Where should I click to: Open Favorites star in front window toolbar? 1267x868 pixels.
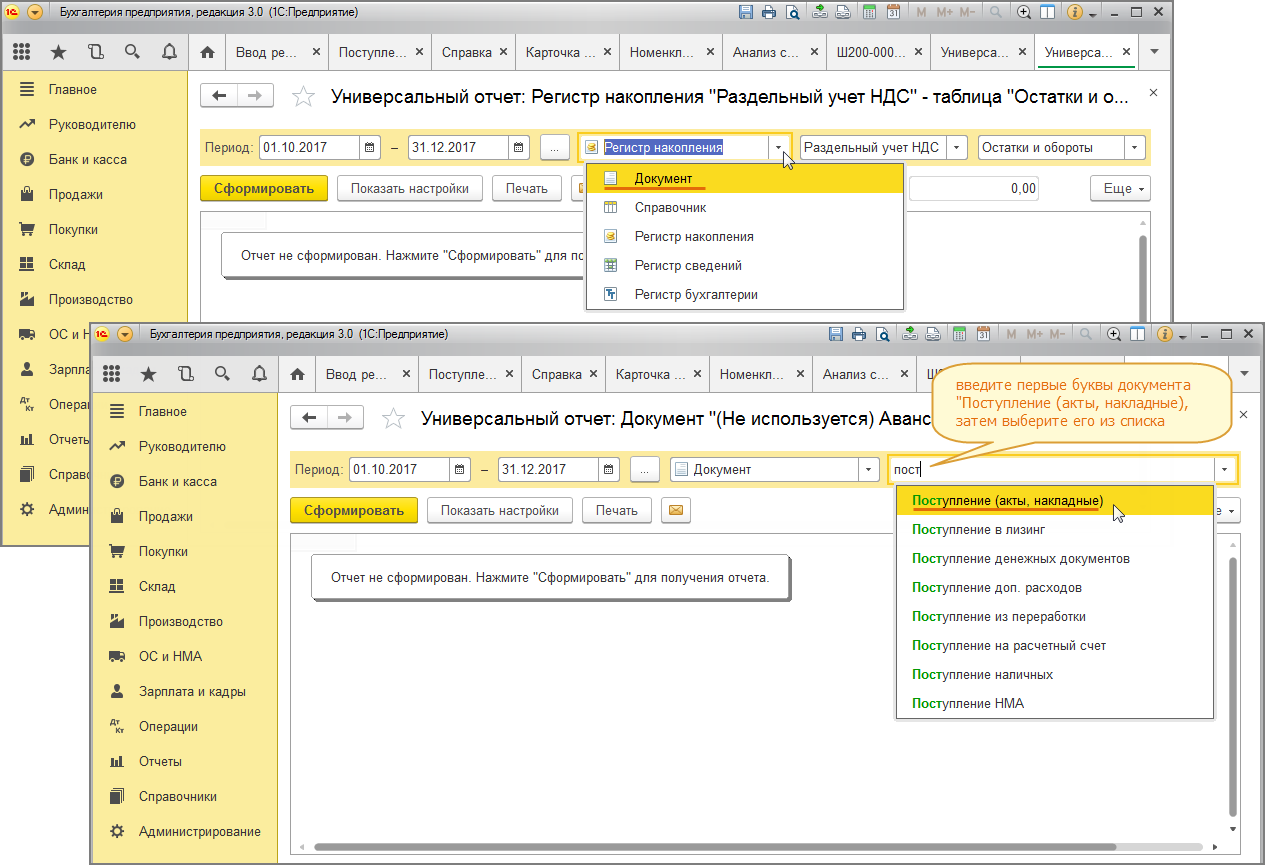pos(149,374)
